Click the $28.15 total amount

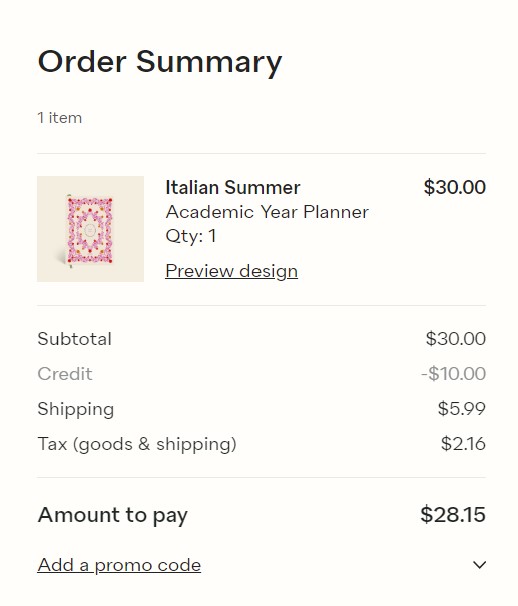453,514
